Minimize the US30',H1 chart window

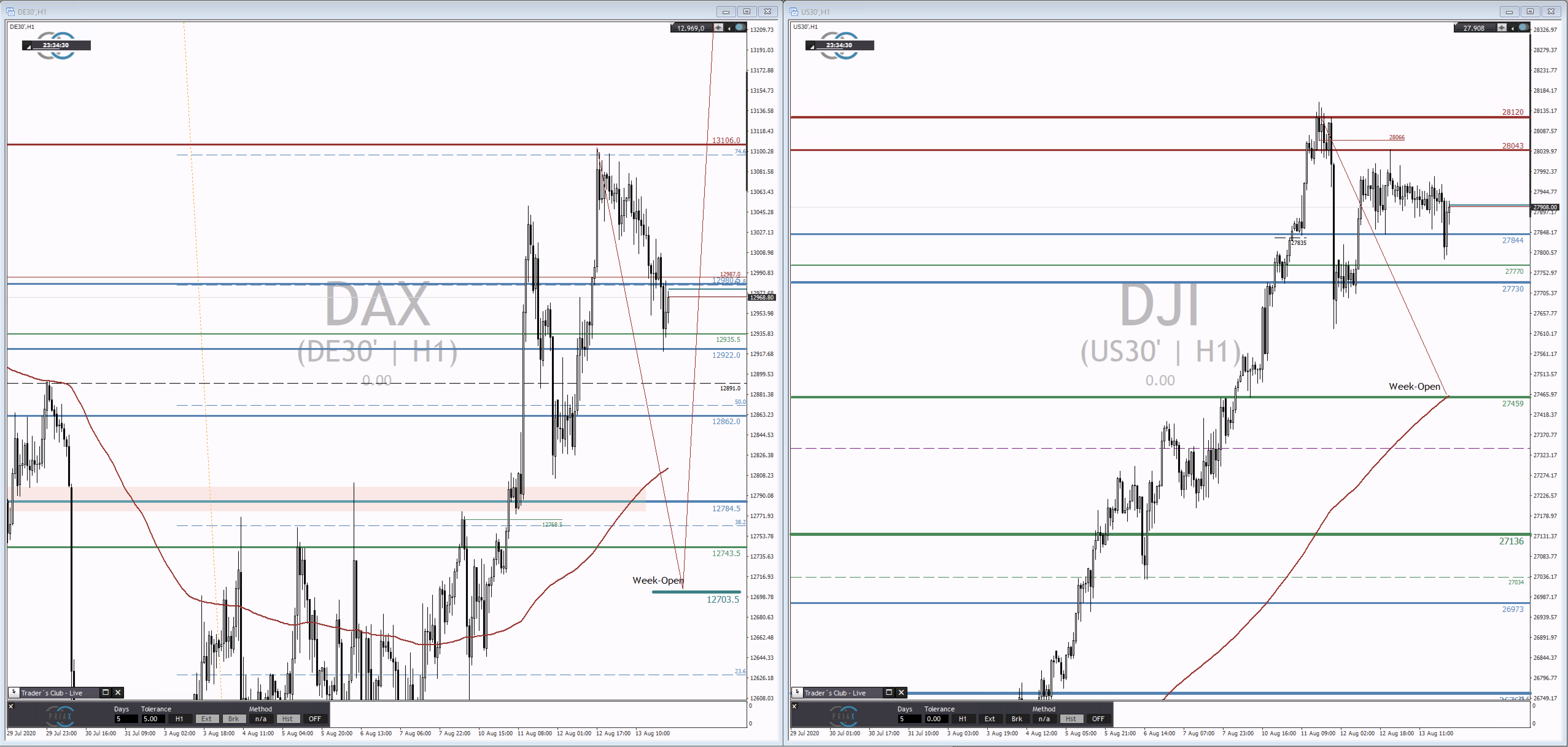click(x=1509, y=12)
